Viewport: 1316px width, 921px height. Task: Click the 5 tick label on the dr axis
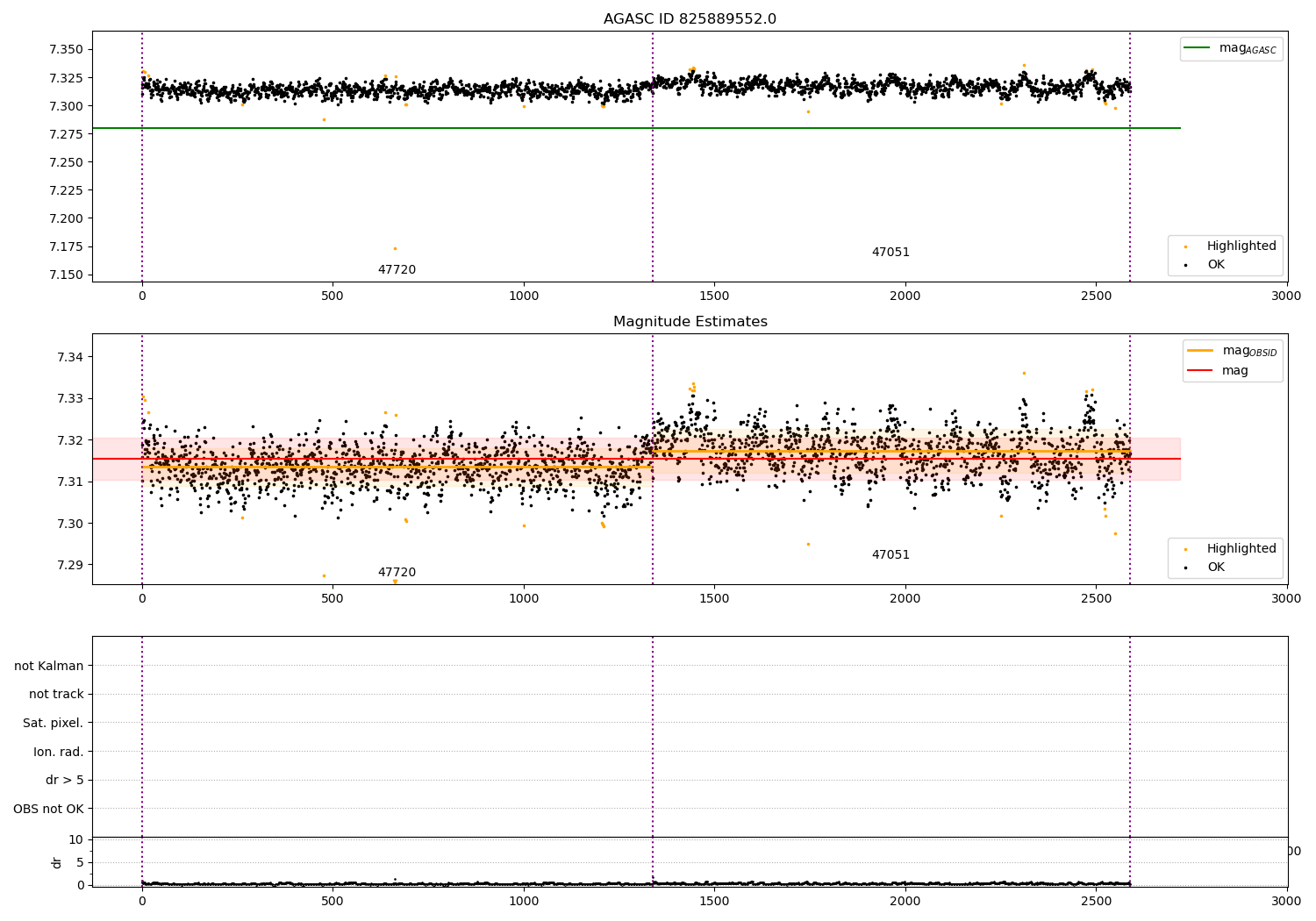(80, 862)
